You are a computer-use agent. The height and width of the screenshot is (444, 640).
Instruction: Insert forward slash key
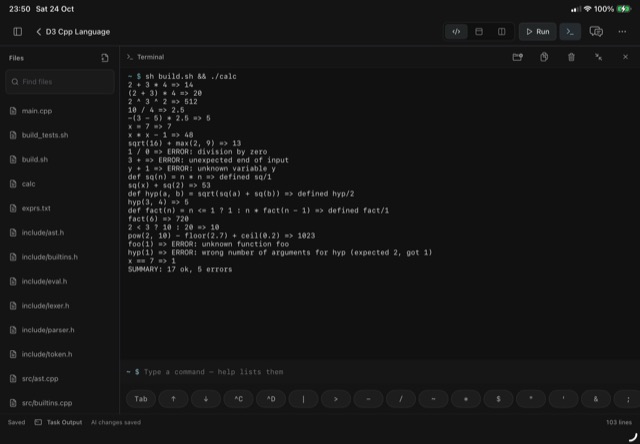click(x=401, y=399)
